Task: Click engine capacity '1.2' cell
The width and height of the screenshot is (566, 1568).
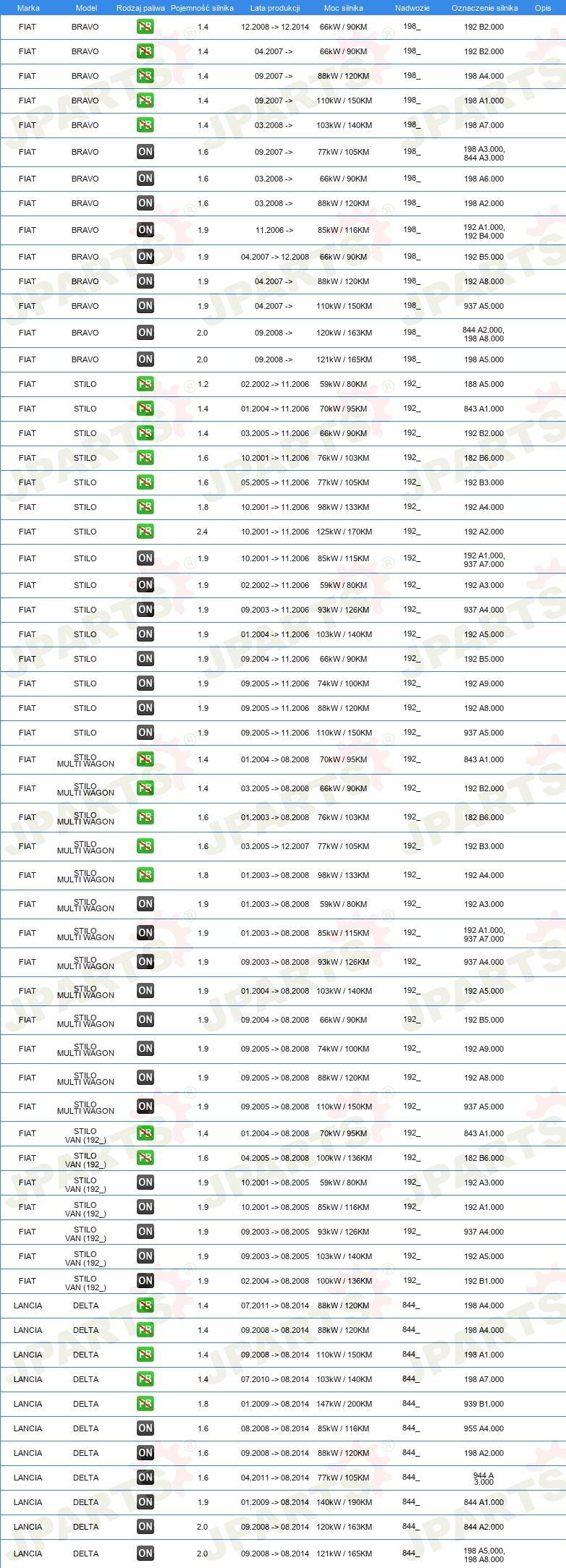Action: pos(203,384)
